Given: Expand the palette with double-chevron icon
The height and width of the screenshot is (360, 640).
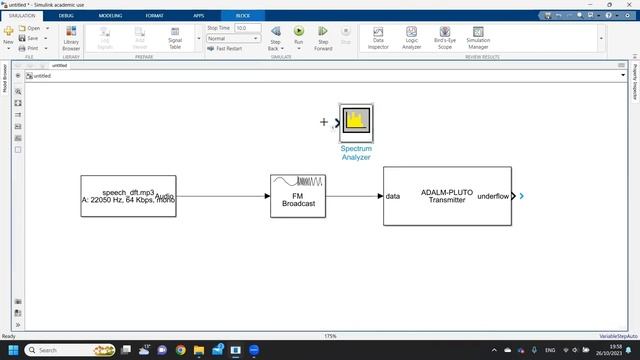Looking at the screenshot, I should [x=18, y=325].
